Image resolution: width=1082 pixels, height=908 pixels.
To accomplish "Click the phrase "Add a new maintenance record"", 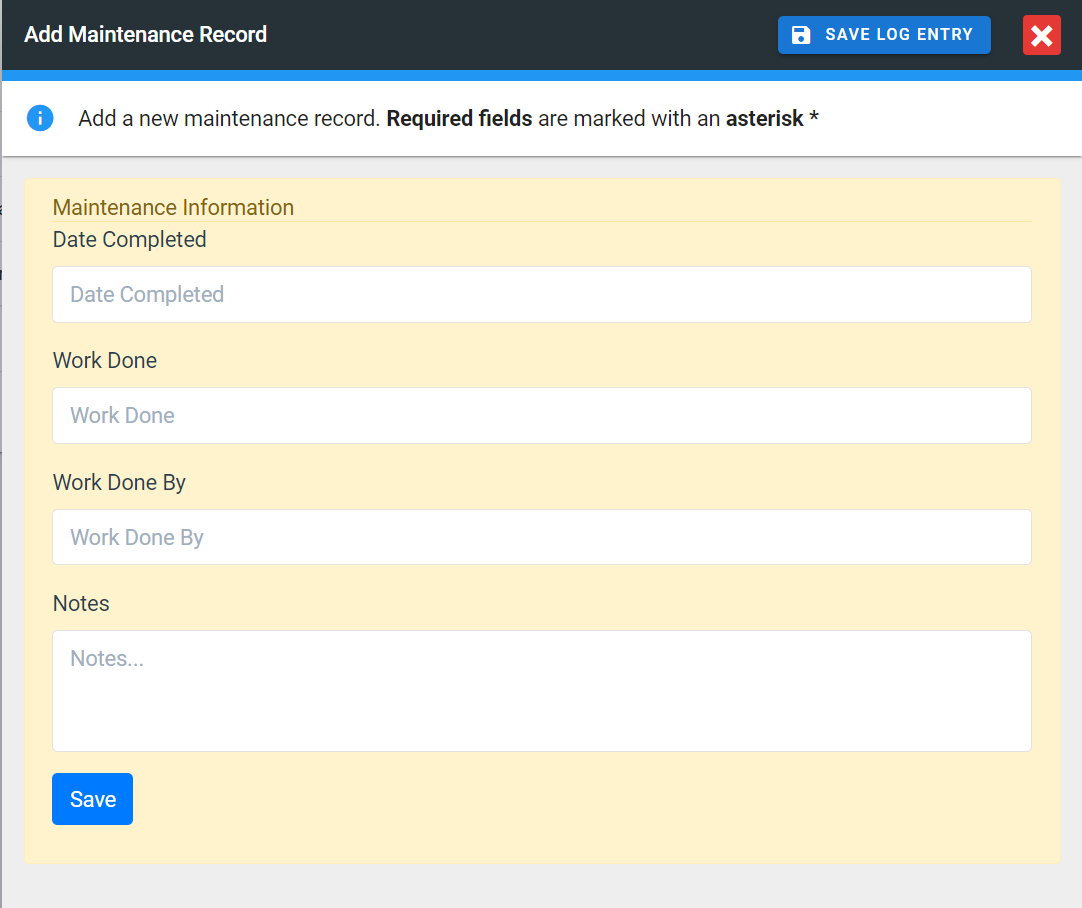I will pos(229,119).
